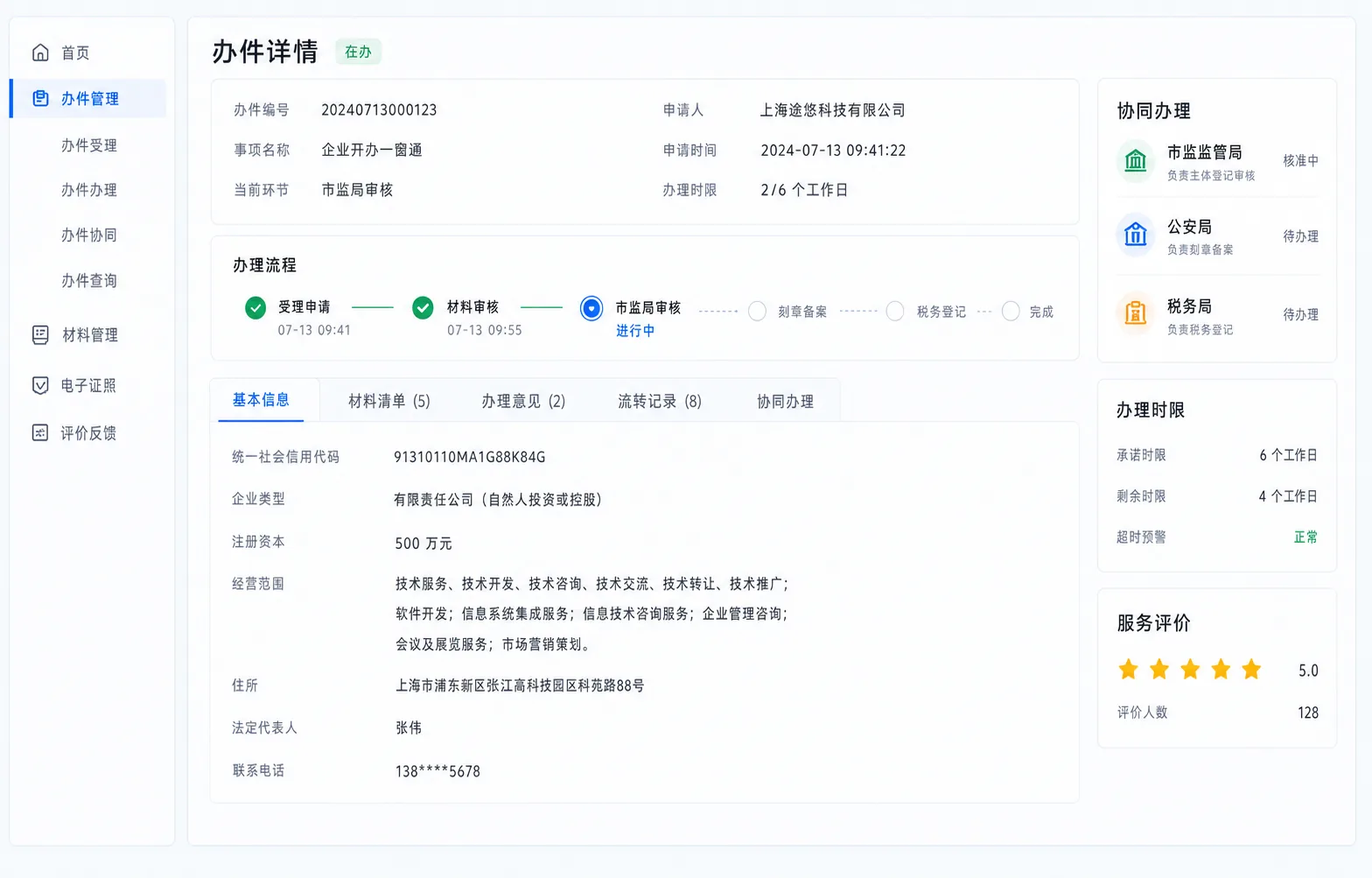This screenshot has width=1372, height=878.
Task: Click 负责刻章备案 description text
Action: (x=1200, y=249)
